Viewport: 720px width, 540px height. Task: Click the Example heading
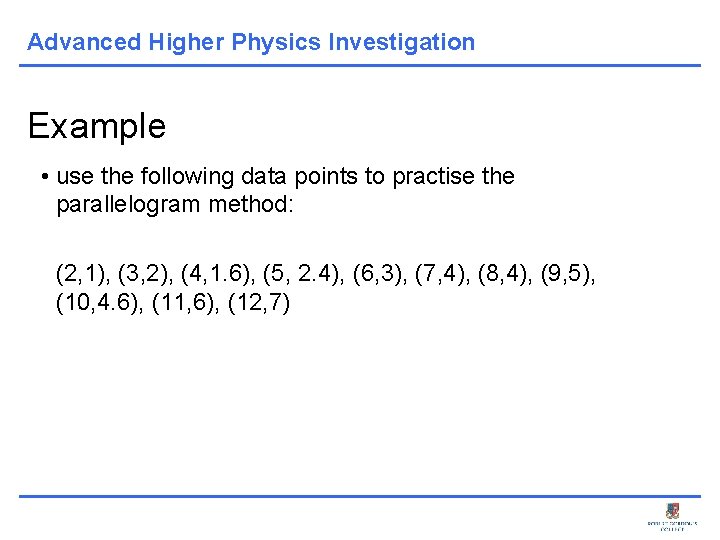tap(97, 126)
